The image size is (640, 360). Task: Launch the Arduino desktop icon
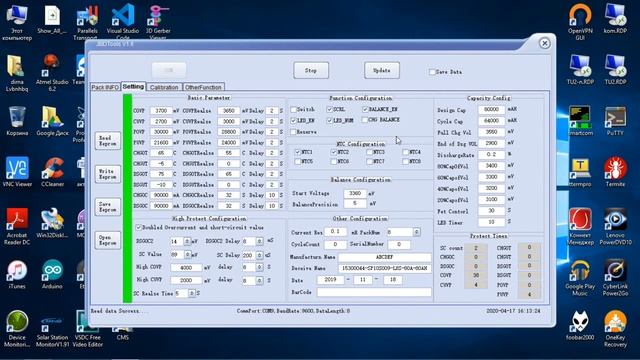pos(52,274)
